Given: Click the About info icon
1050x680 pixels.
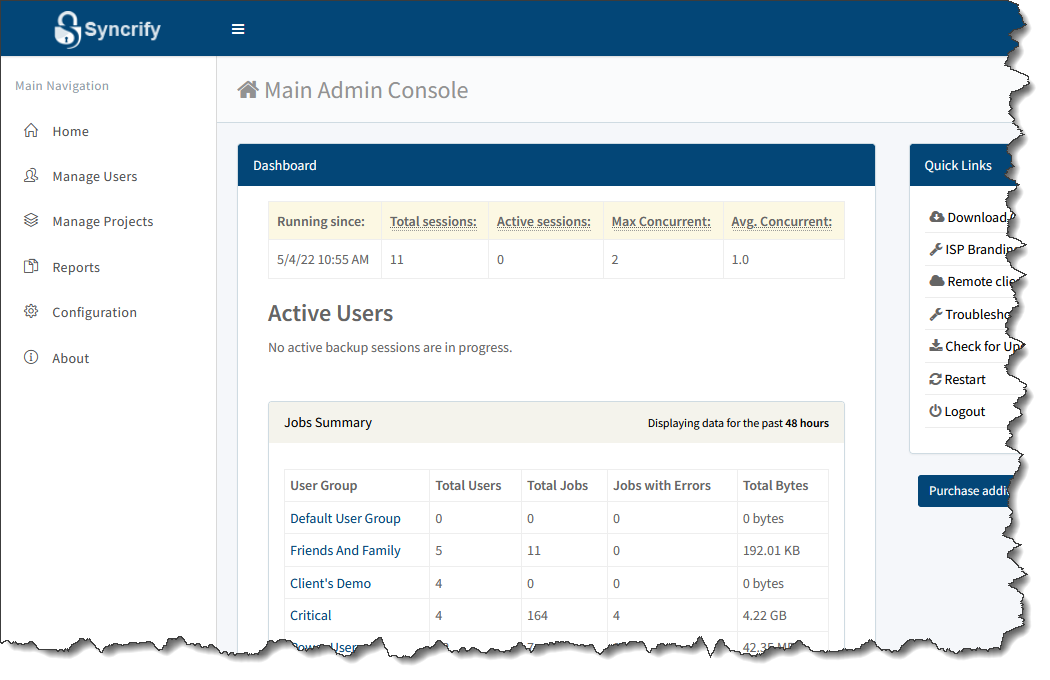Looking at the screenshot, I should (x=31, y=357).
